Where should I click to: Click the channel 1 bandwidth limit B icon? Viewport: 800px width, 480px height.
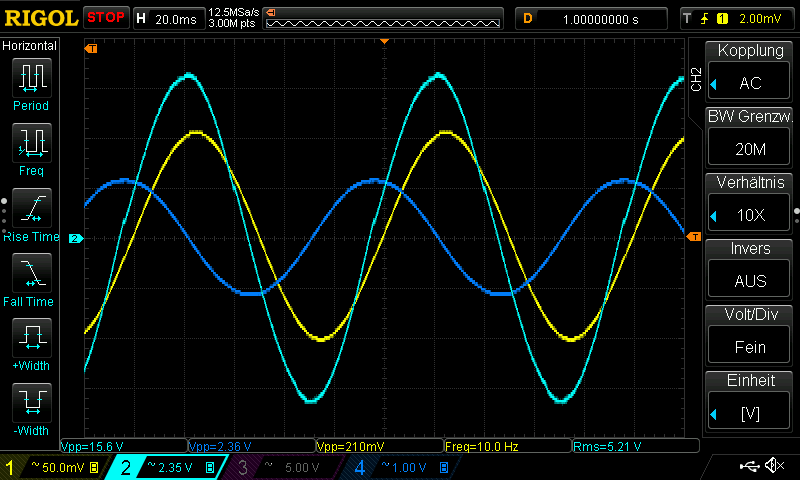coord(94,467)
